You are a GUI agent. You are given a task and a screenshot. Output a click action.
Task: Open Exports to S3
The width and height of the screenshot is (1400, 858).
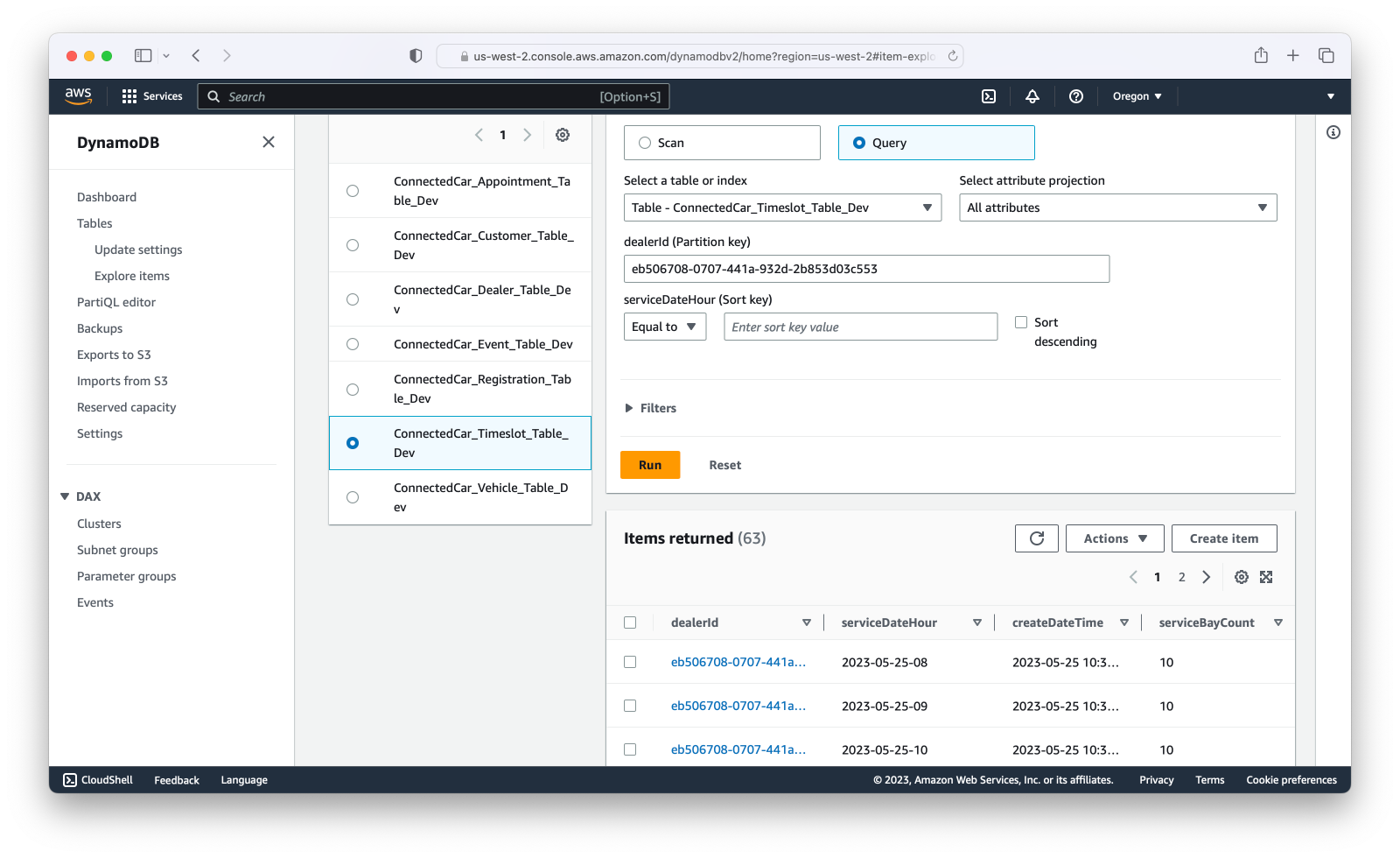pos(114,355)
